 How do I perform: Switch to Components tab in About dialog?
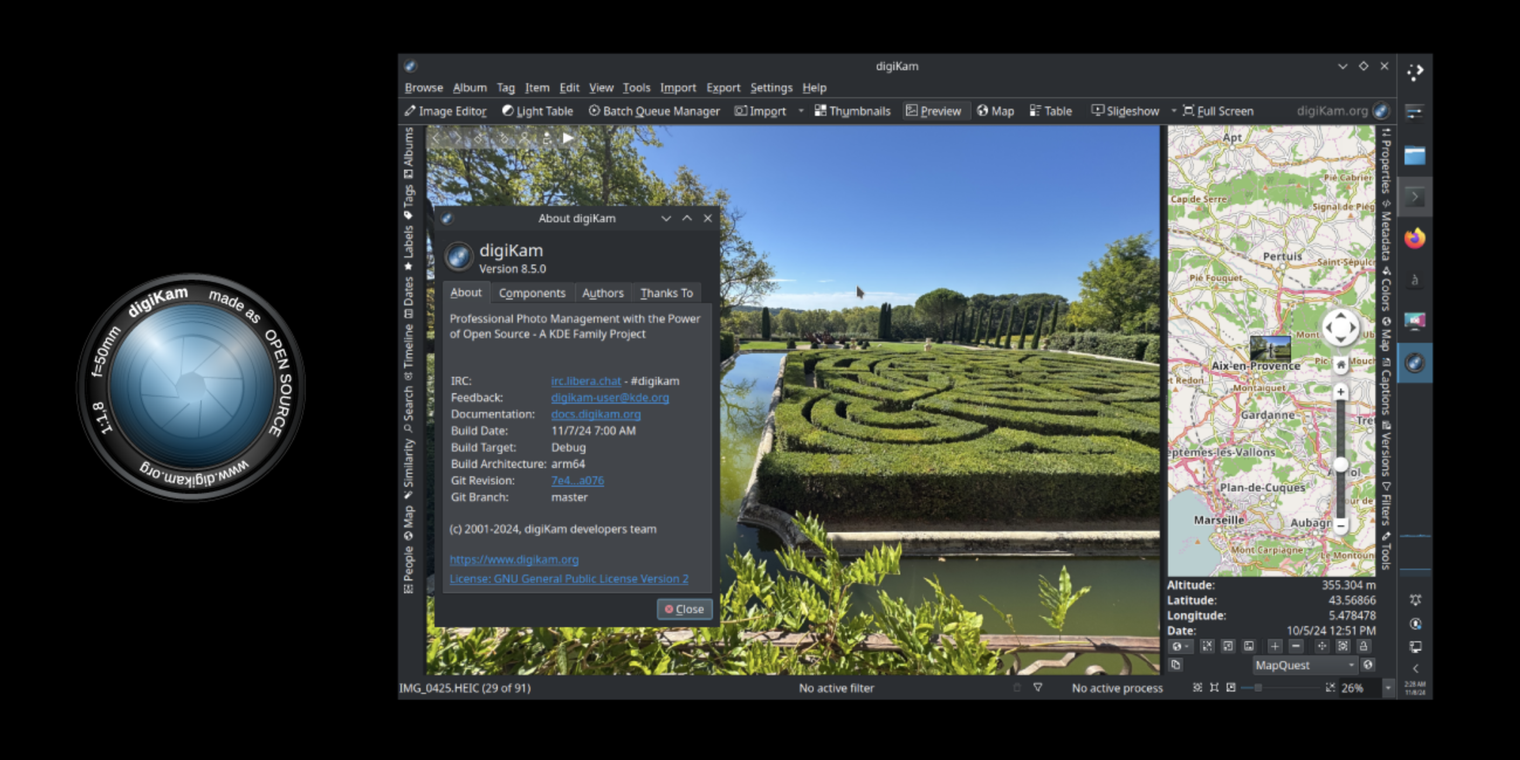532,293
